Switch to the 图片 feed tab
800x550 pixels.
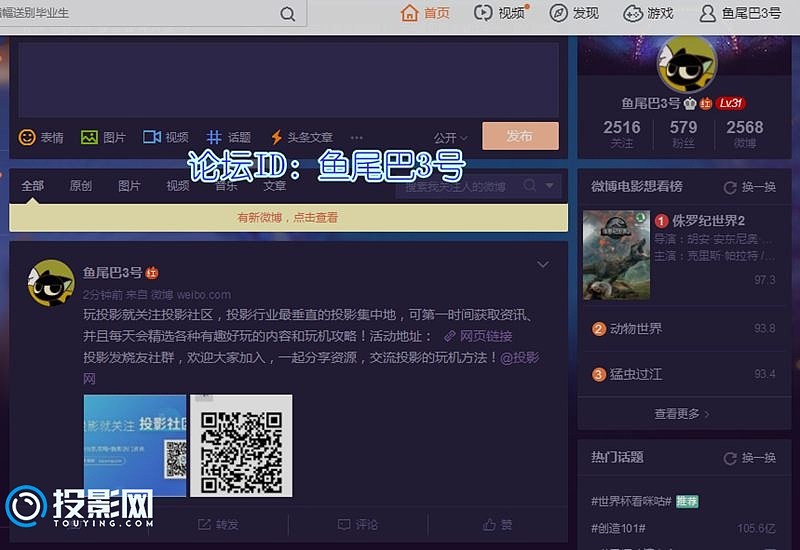pos(129,186)
